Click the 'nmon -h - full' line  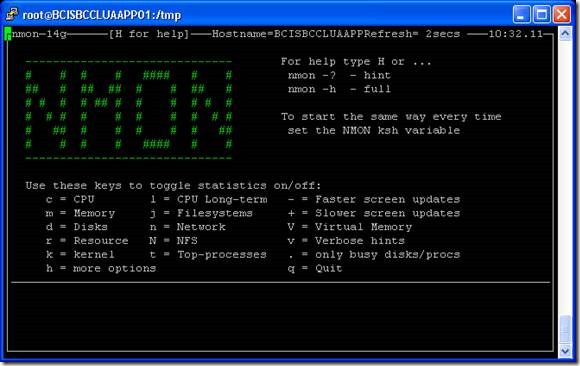point(339,89)
